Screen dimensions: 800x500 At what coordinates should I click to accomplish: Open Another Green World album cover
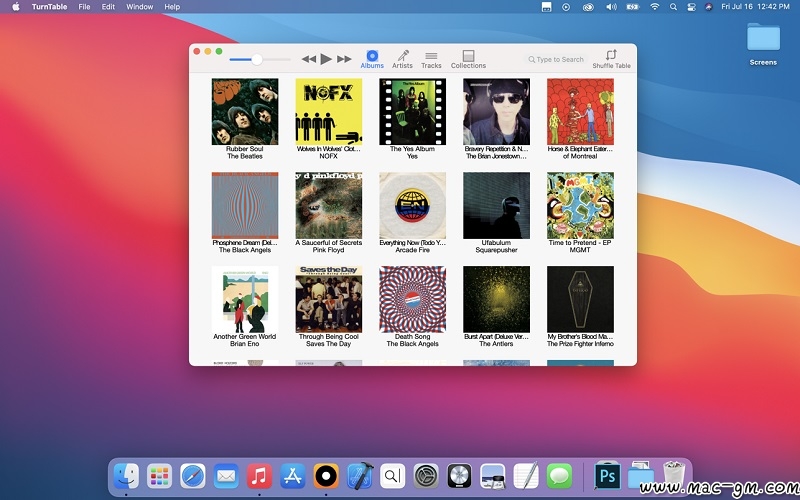(x=245, y=299)
